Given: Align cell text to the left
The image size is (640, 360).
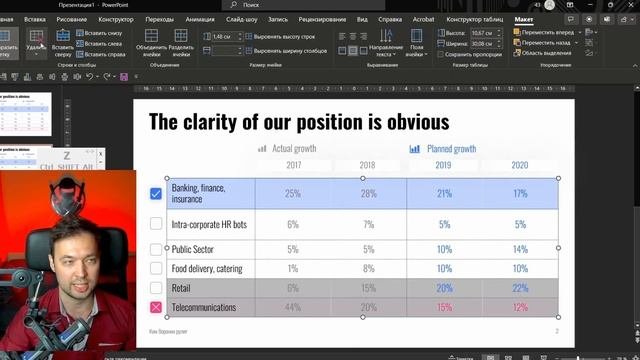Looking at the screenshot, I should 342,37.
